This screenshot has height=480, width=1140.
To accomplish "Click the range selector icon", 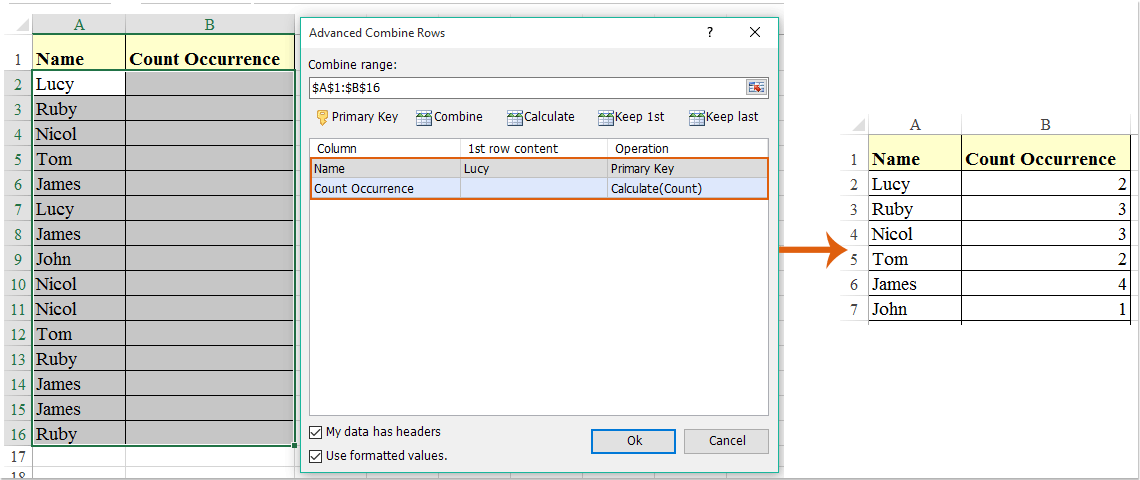I will click(x=756, y=88).
